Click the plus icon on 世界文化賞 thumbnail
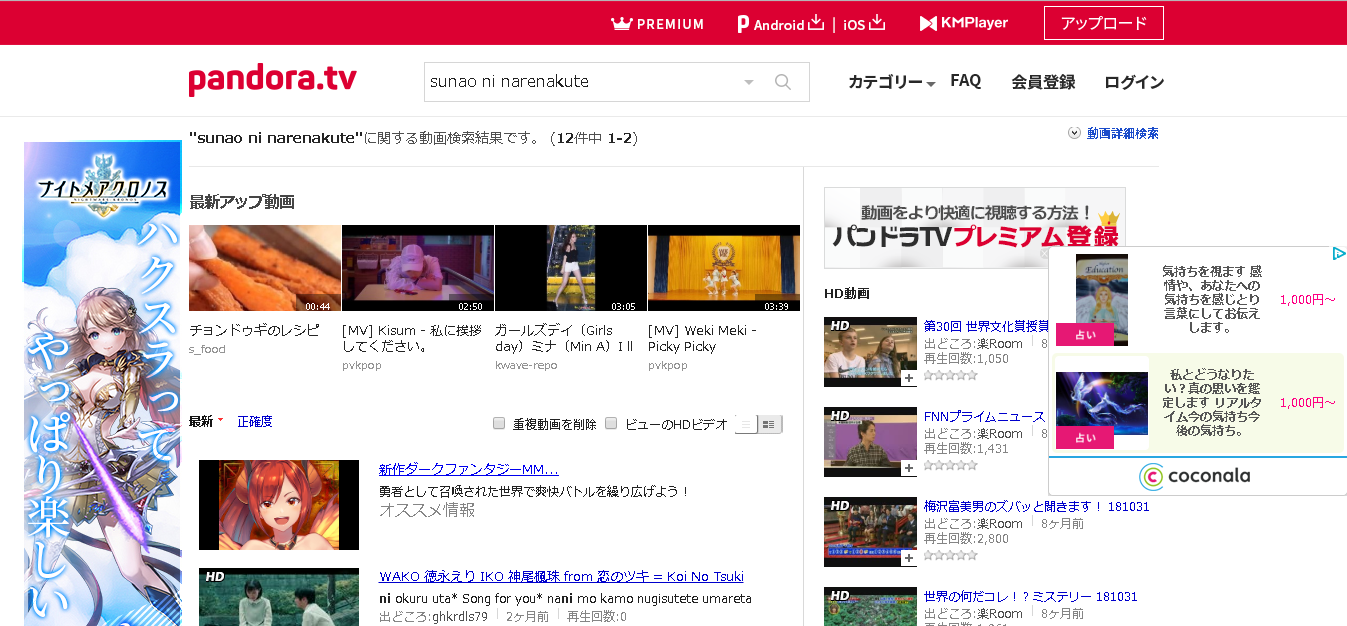Screen dimensions: 1347x626 (908, 378)
